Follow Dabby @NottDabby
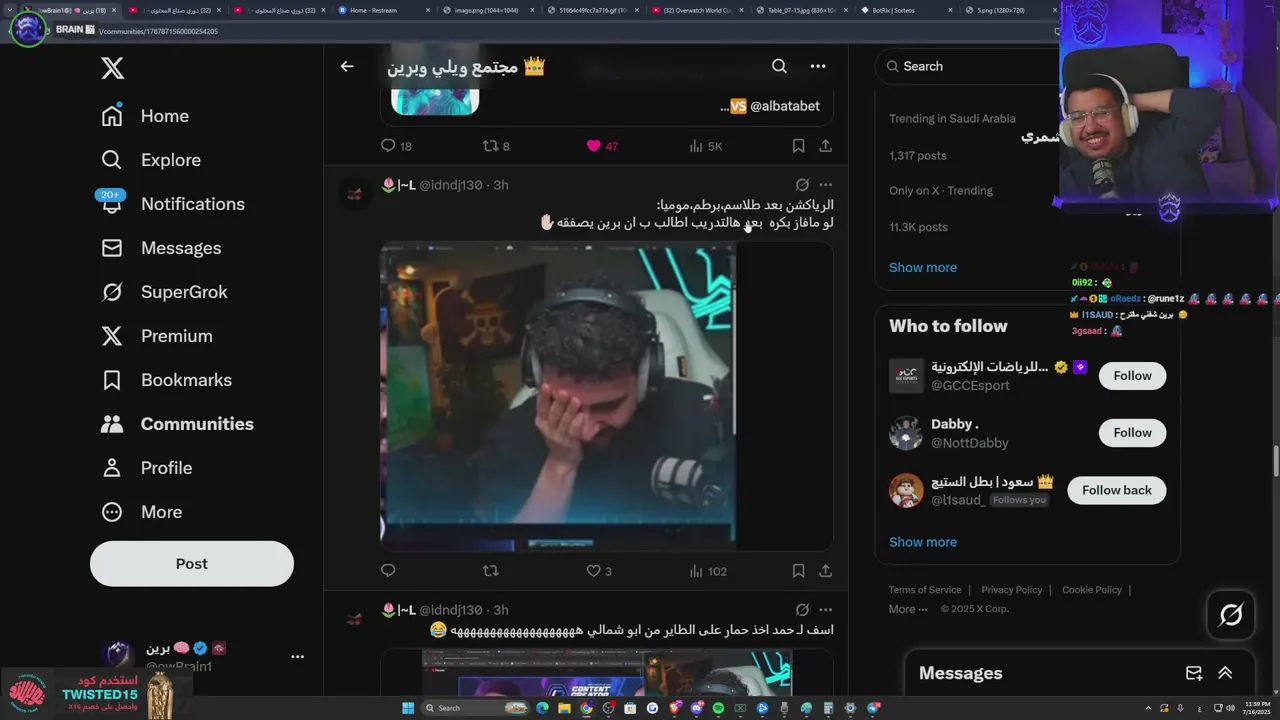Image resolution: width=1280 pixels, height=720 pixels. 1132,433
